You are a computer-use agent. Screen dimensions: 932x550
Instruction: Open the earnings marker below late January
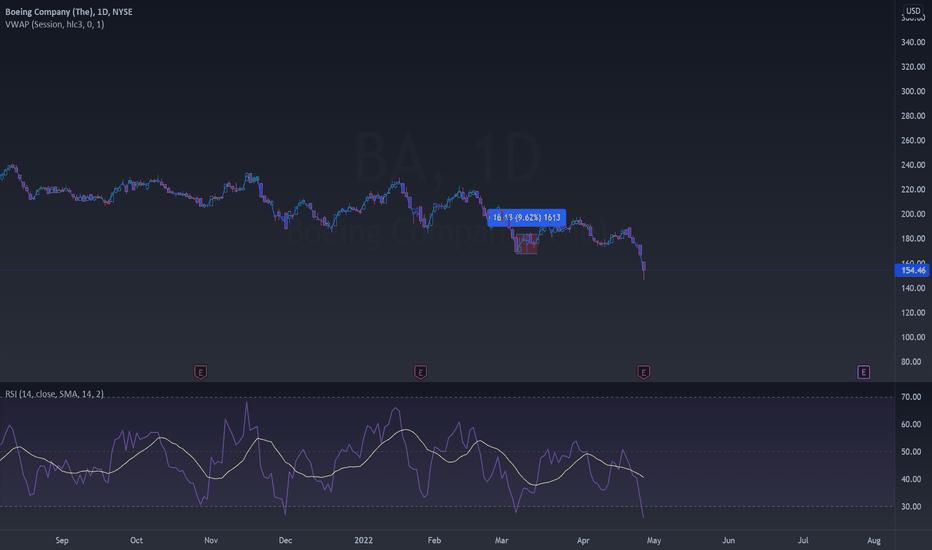click(420, 372)
